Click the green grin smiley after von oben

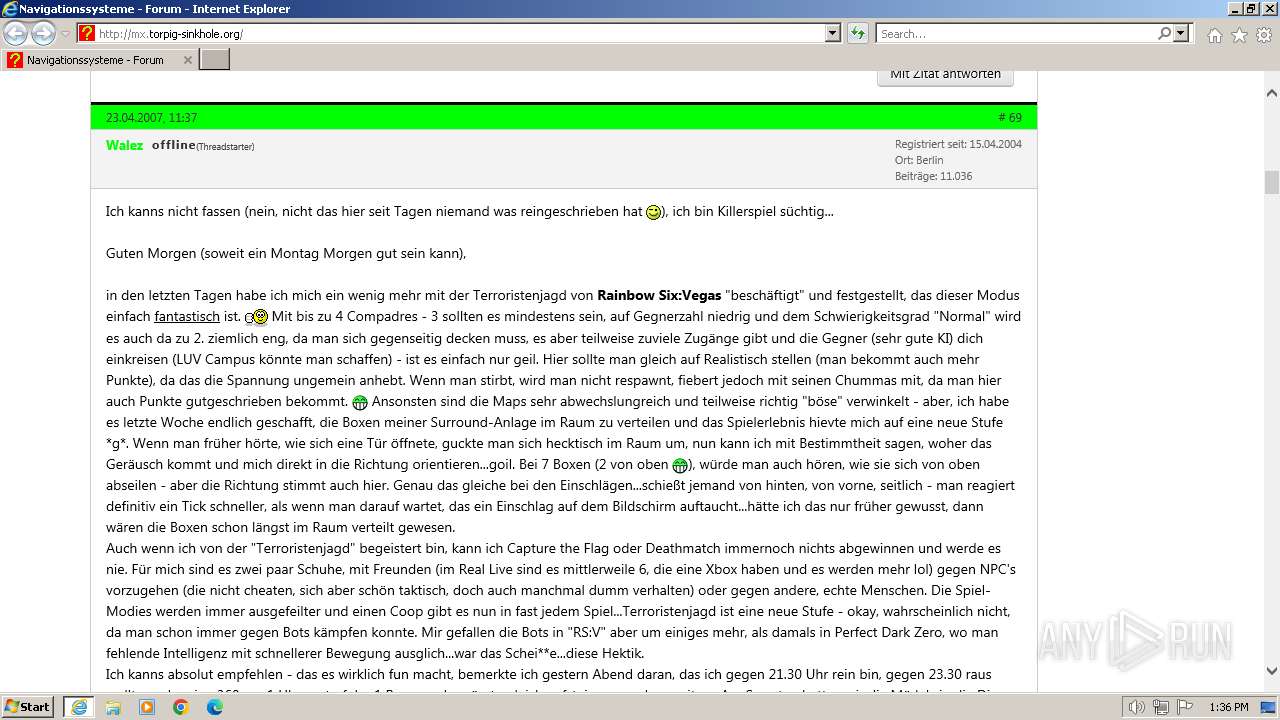coord(680,465)
